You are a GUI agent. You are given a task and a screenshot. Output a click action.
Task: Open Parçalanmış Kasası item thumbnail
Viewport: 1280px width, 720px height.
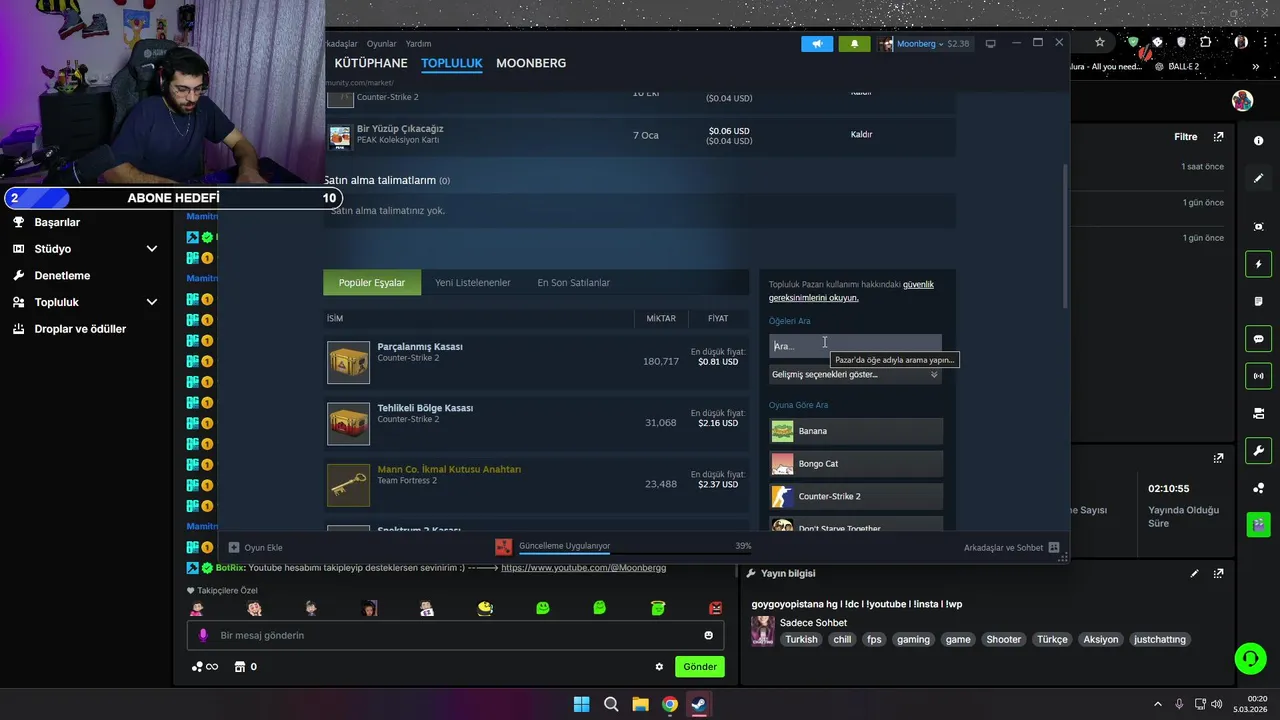pos(348,362)
